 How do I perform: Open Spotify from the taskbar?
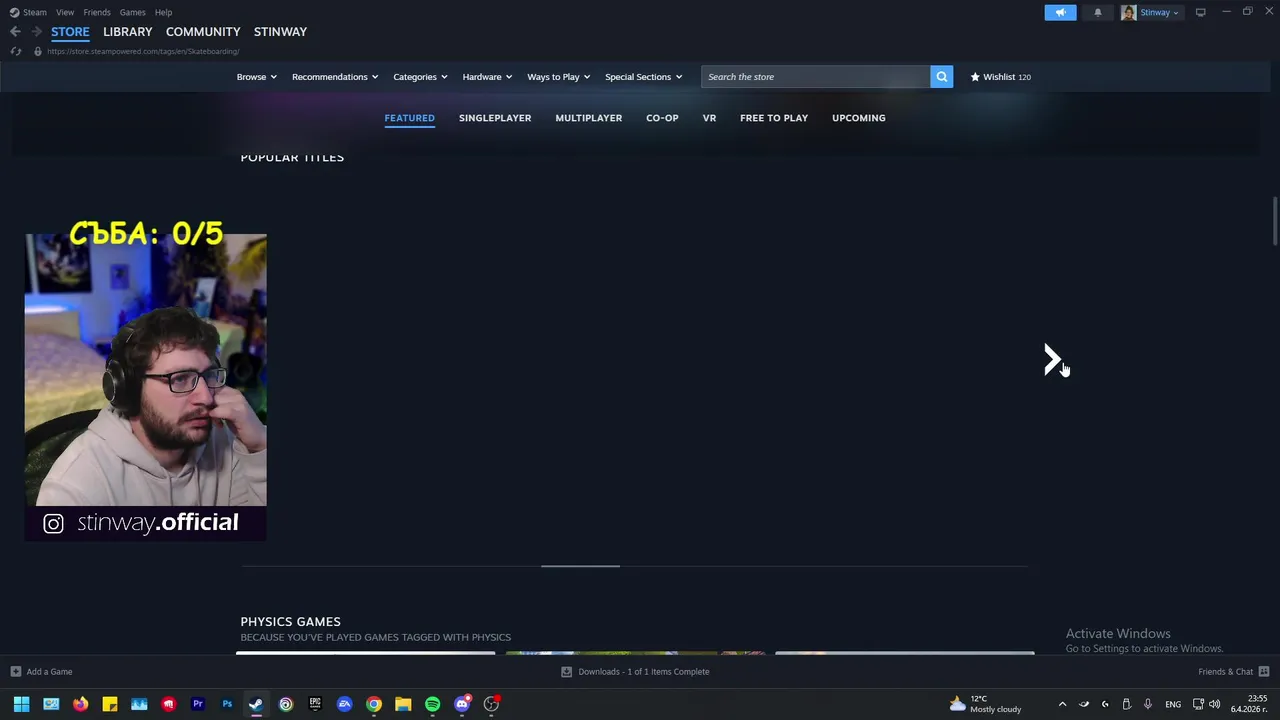432,704
